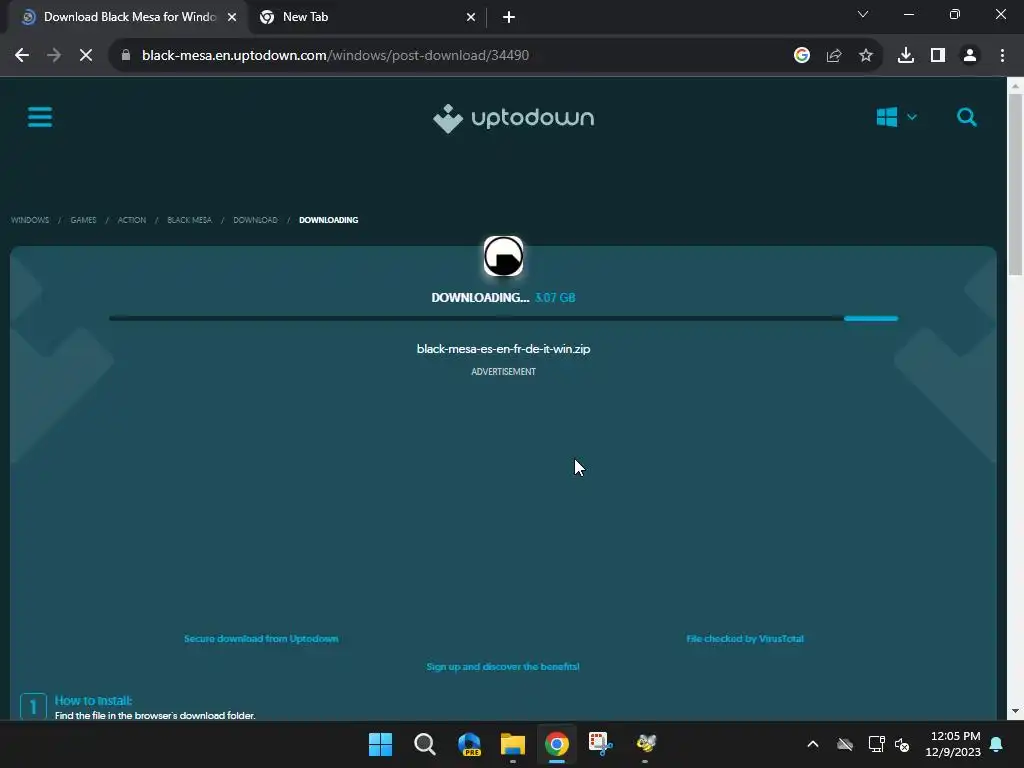Open Windows taskbar search
Image resolution: width=1024 pixels, height=768 pixels.
tap(424, 744)
